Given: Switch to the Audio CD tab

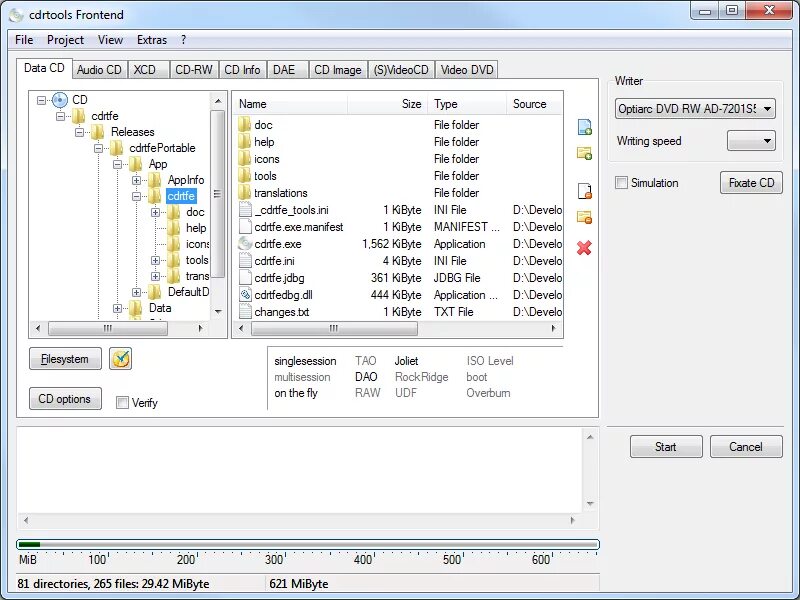Looking at the screenshot, I should (x=99, y=70).
